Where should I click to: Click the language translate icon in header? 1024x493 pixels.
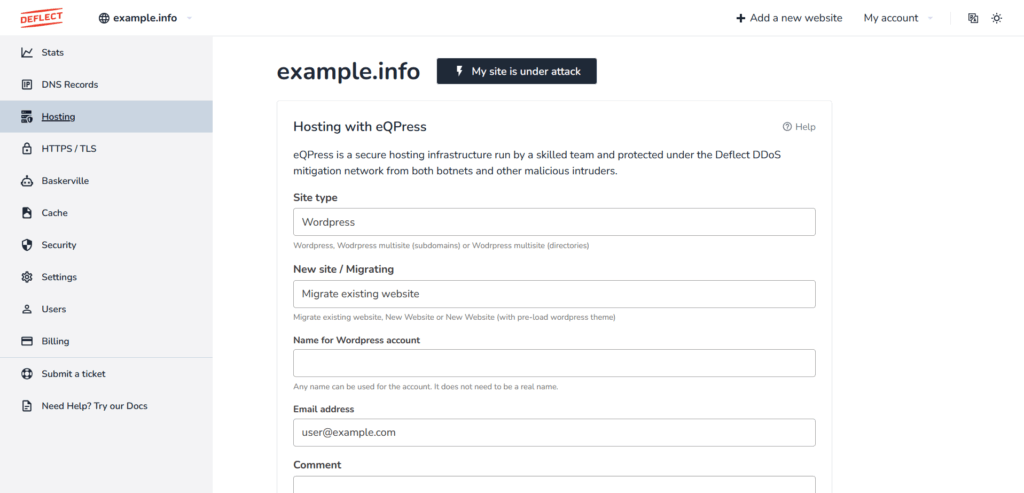(x=973, y=18)
